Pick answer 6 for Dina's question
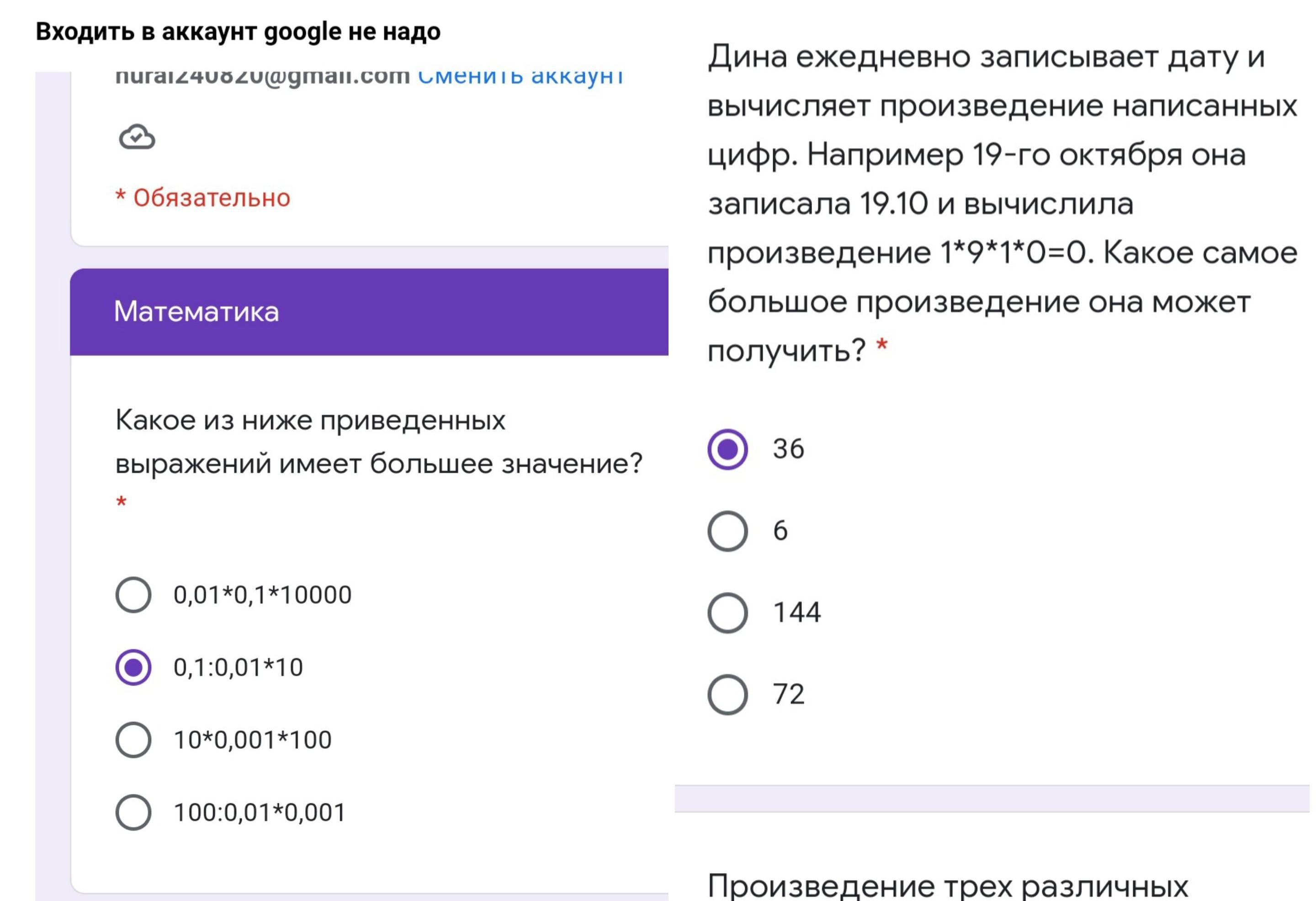Screen dimensions: 1316x901 point(727,531)
